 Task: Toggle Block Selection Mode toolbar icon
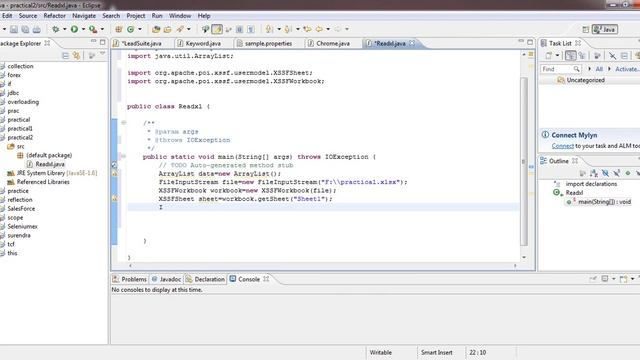point(240,29)
